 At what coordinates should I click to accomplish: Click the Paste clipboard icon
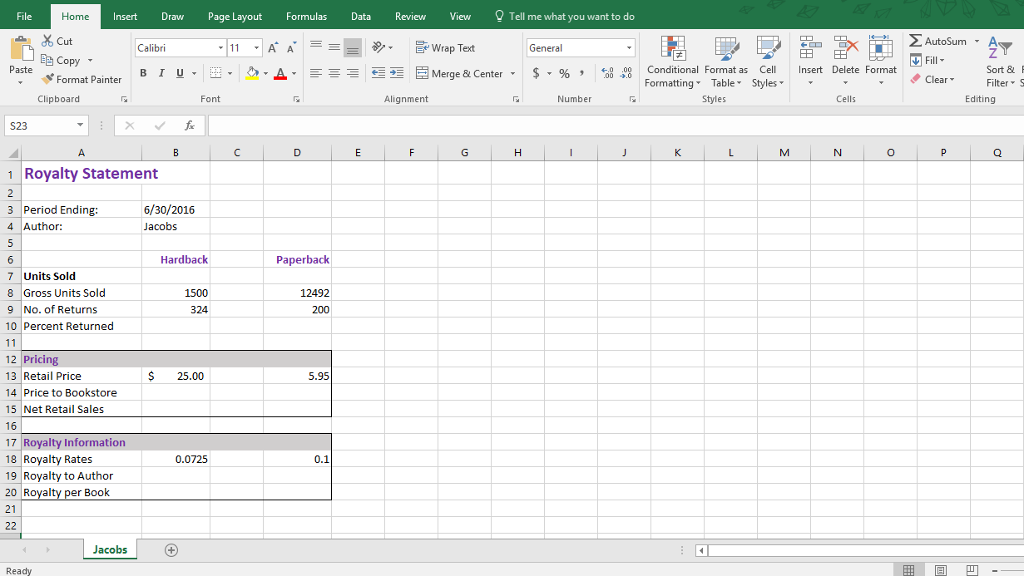pyautogui.click(x=20, y=50)
